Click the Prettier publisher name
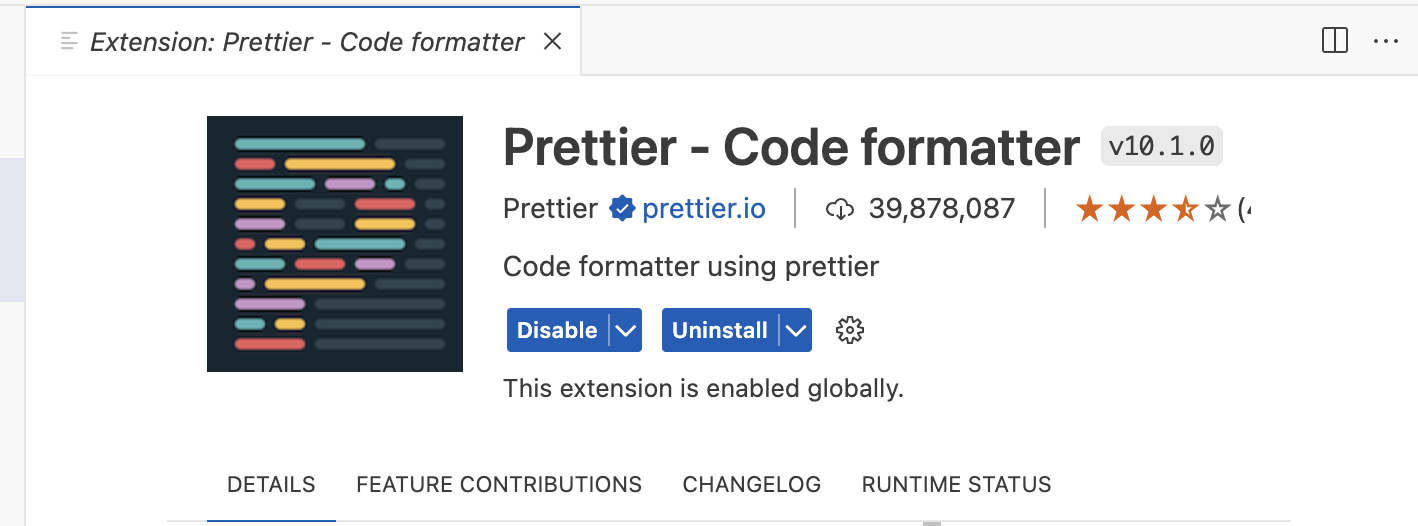Viewport: 1418px width, 526px height. pos(550,209)
